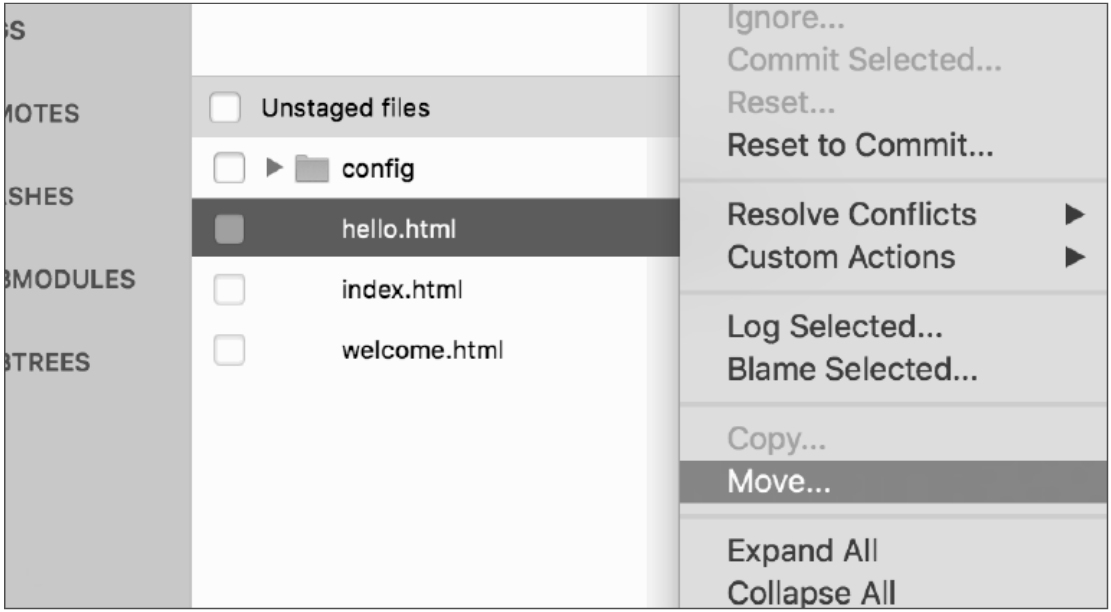1111x612 pixels.
Task: Click Blame Selected... menu item
Action: pyautogui.click(x=852, y=370)
